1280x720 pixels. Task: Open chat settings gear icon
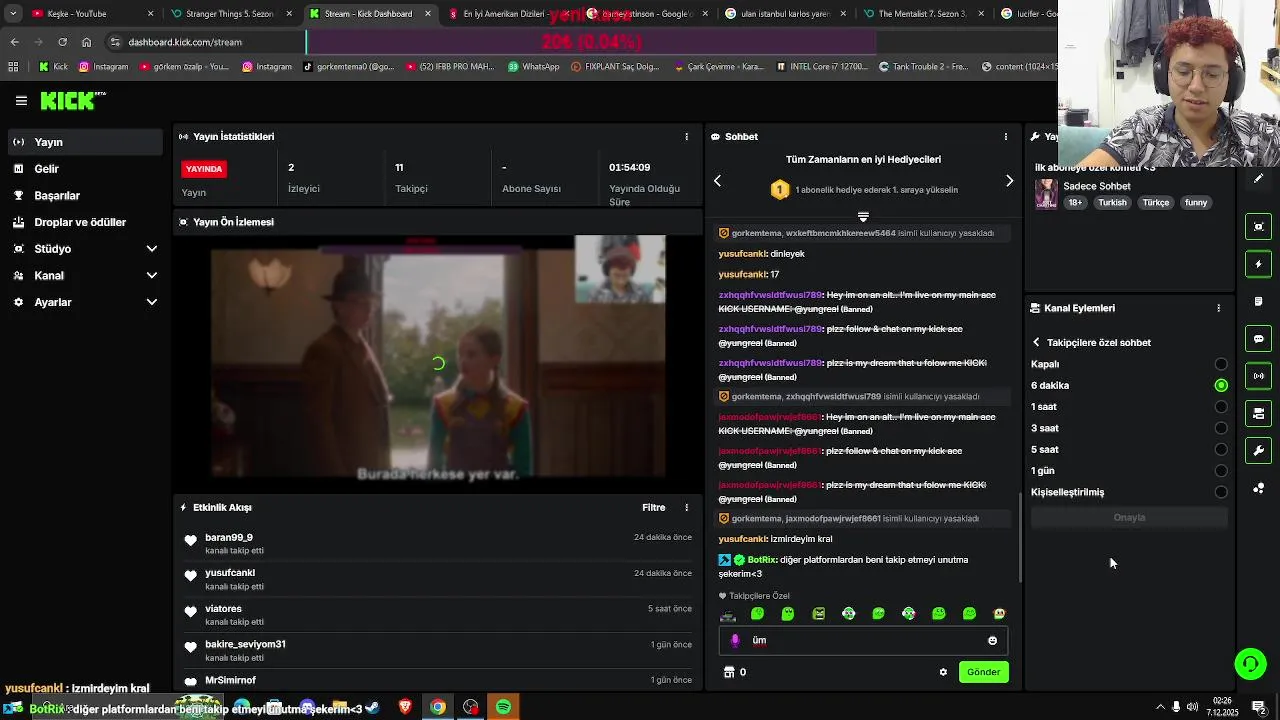coord(943,672)
